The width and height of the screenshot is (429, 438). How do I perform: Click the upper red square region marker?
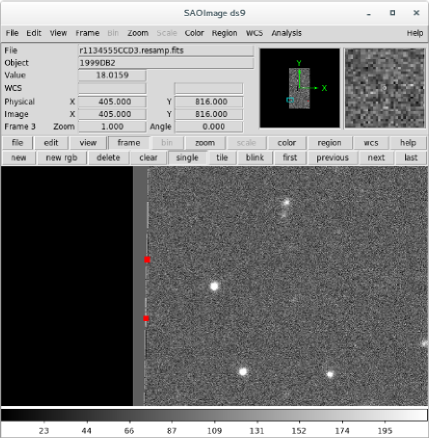click(x=147, y=260)
